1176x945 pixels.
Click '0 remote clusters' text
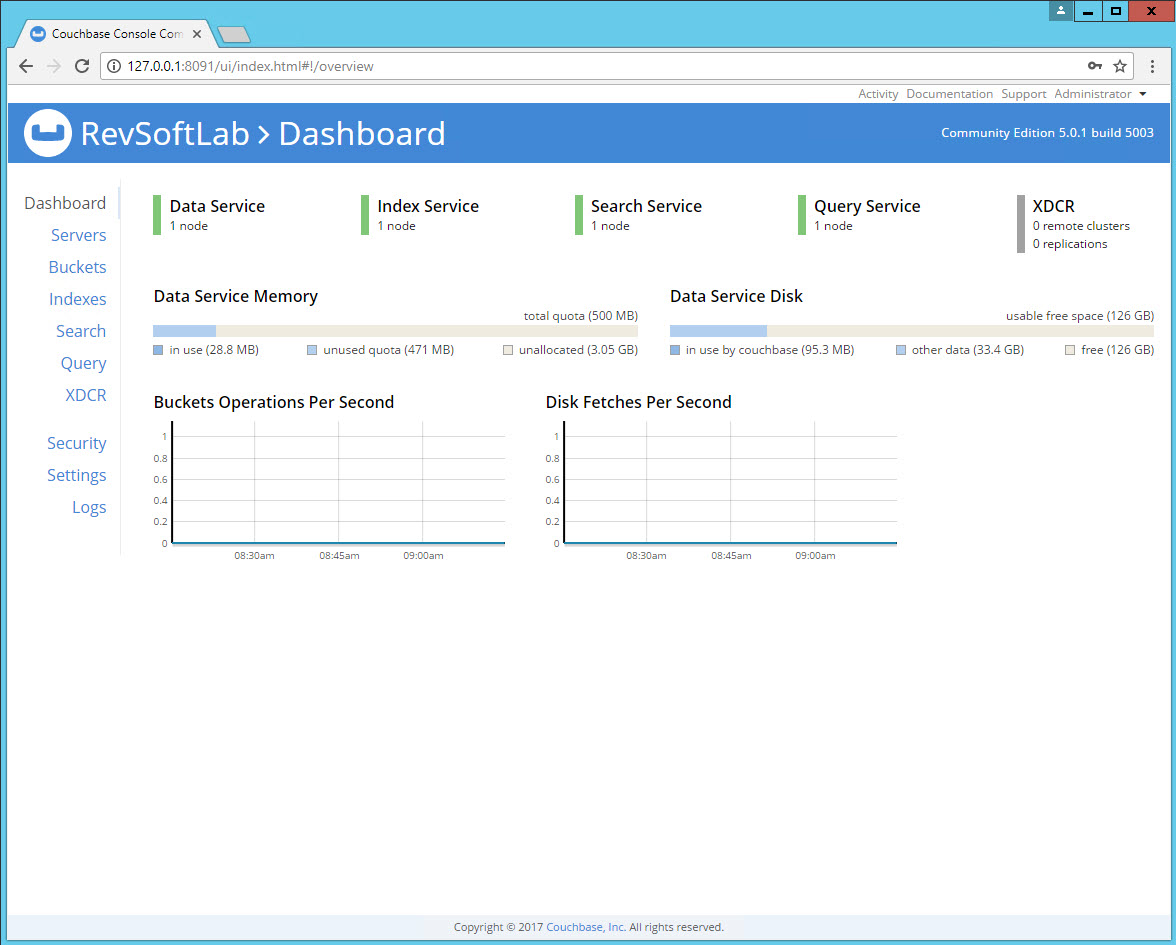pos(1081,226)
